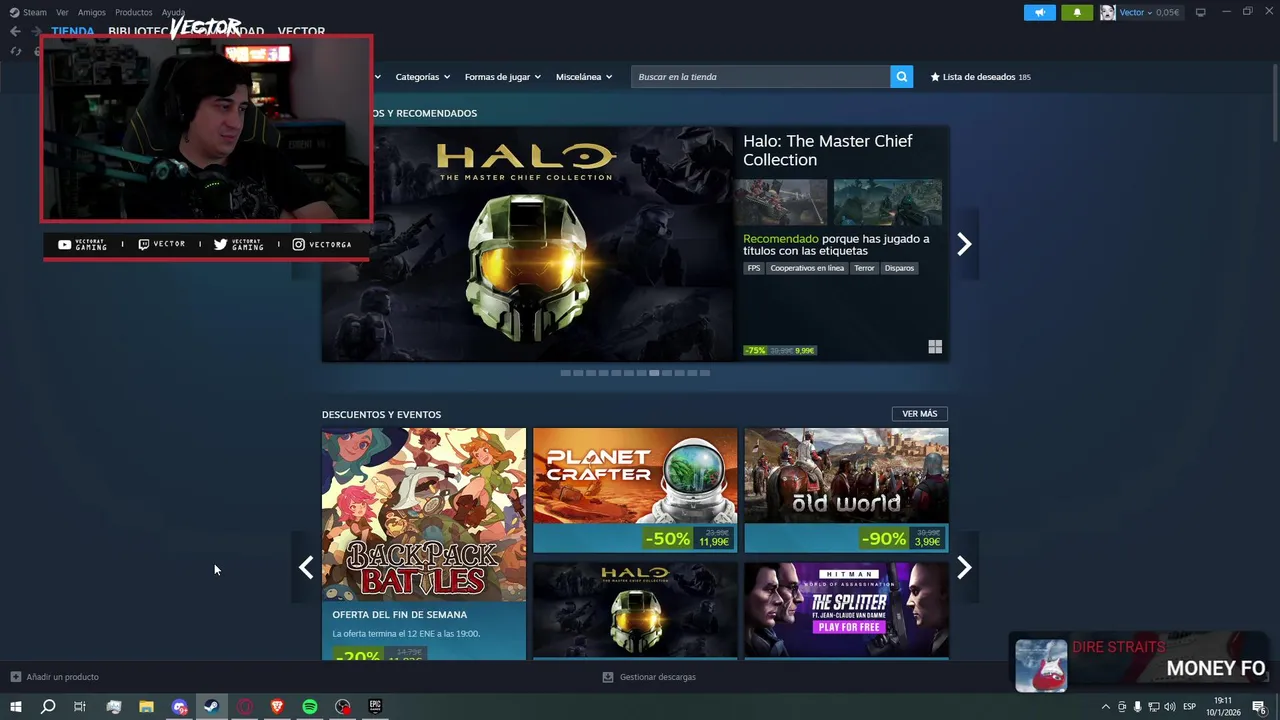Click the FPS tag

(x=754, y=268)
